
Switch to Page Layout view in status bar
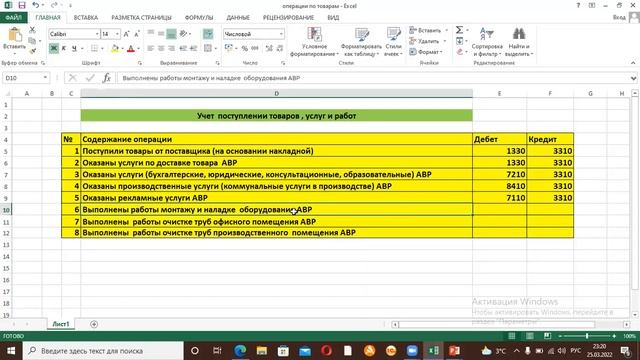(529, 336)
